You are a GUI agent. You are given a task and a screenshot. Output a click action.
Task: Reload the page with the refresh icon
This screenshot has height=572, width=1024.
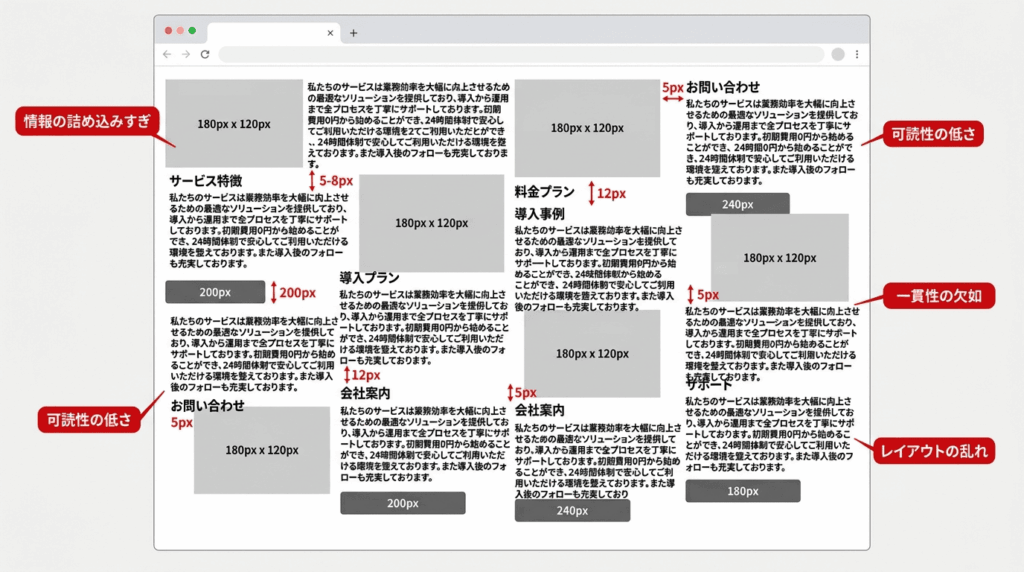coord(205,54)
